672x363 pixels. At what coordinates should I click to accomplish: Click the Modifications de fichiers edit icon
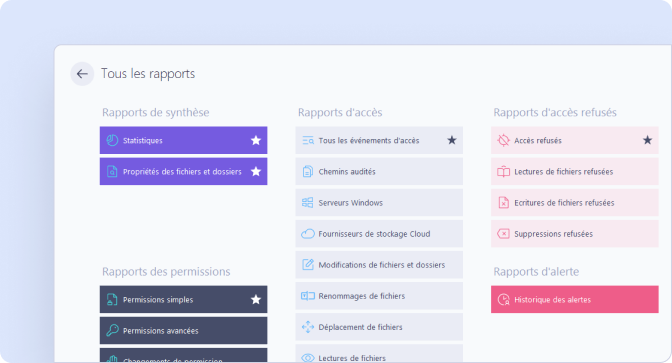pos(308,264)
